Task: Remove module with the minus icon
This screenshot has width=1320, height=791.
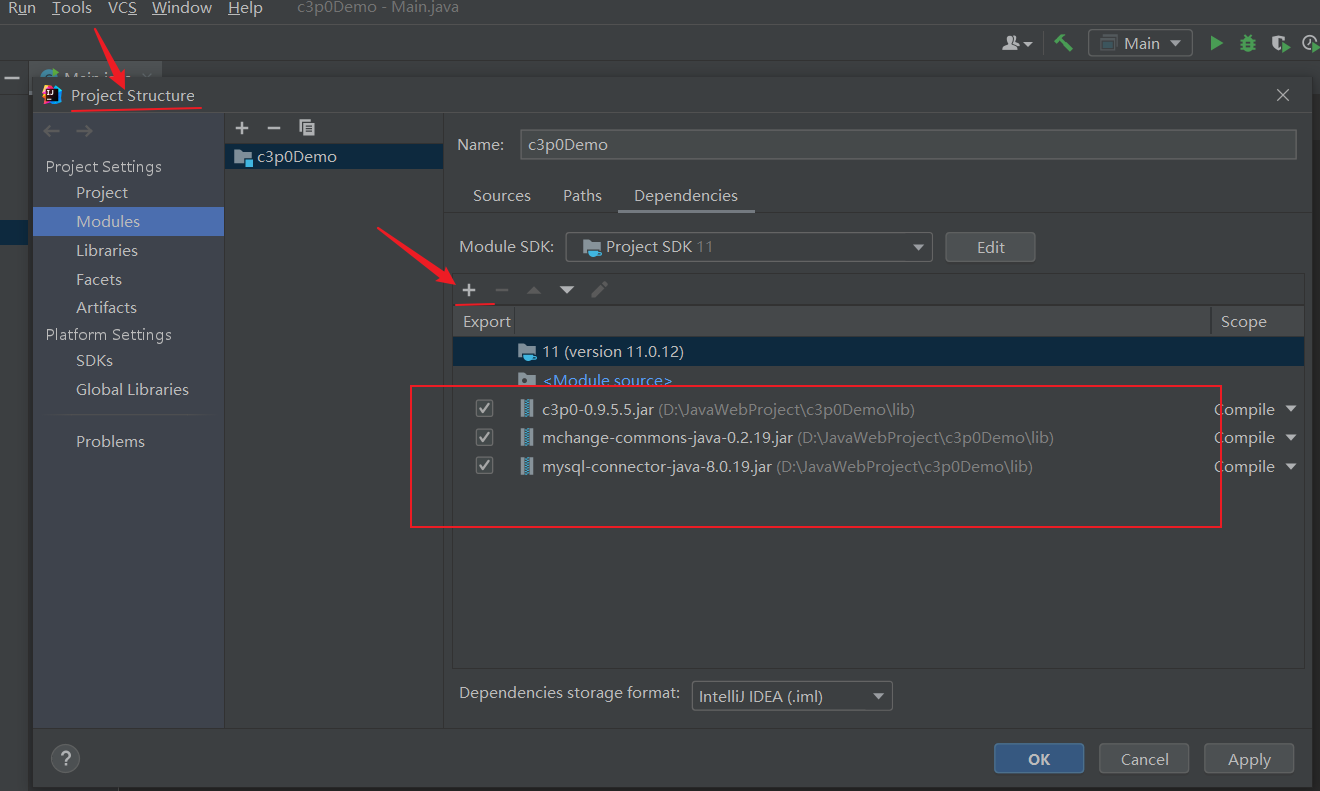Action: [273, 128]
